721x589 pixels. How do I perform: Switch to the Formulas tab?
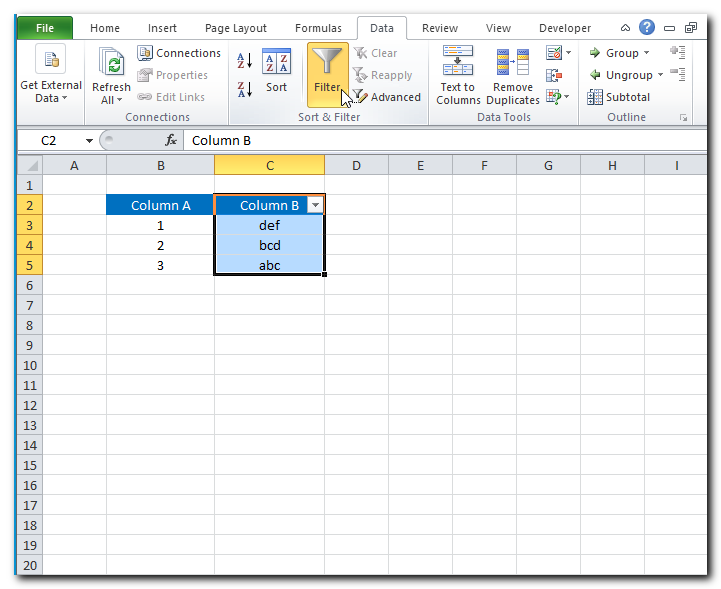point(318,28)
